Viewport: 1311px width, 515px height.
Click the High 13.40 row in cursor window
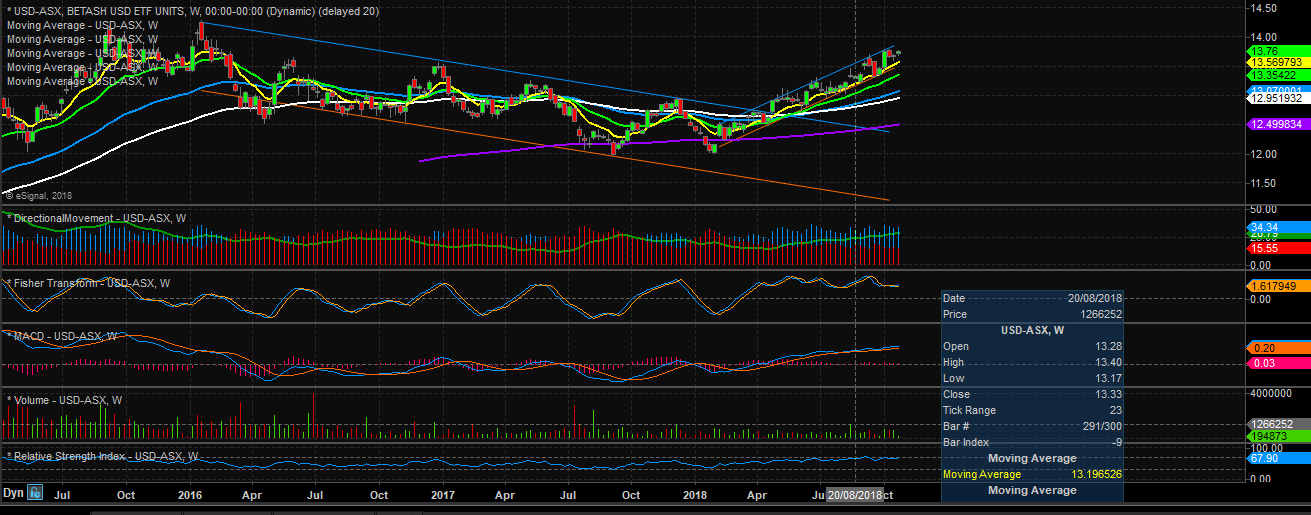pyautogui.click(x=1032, y=362)
